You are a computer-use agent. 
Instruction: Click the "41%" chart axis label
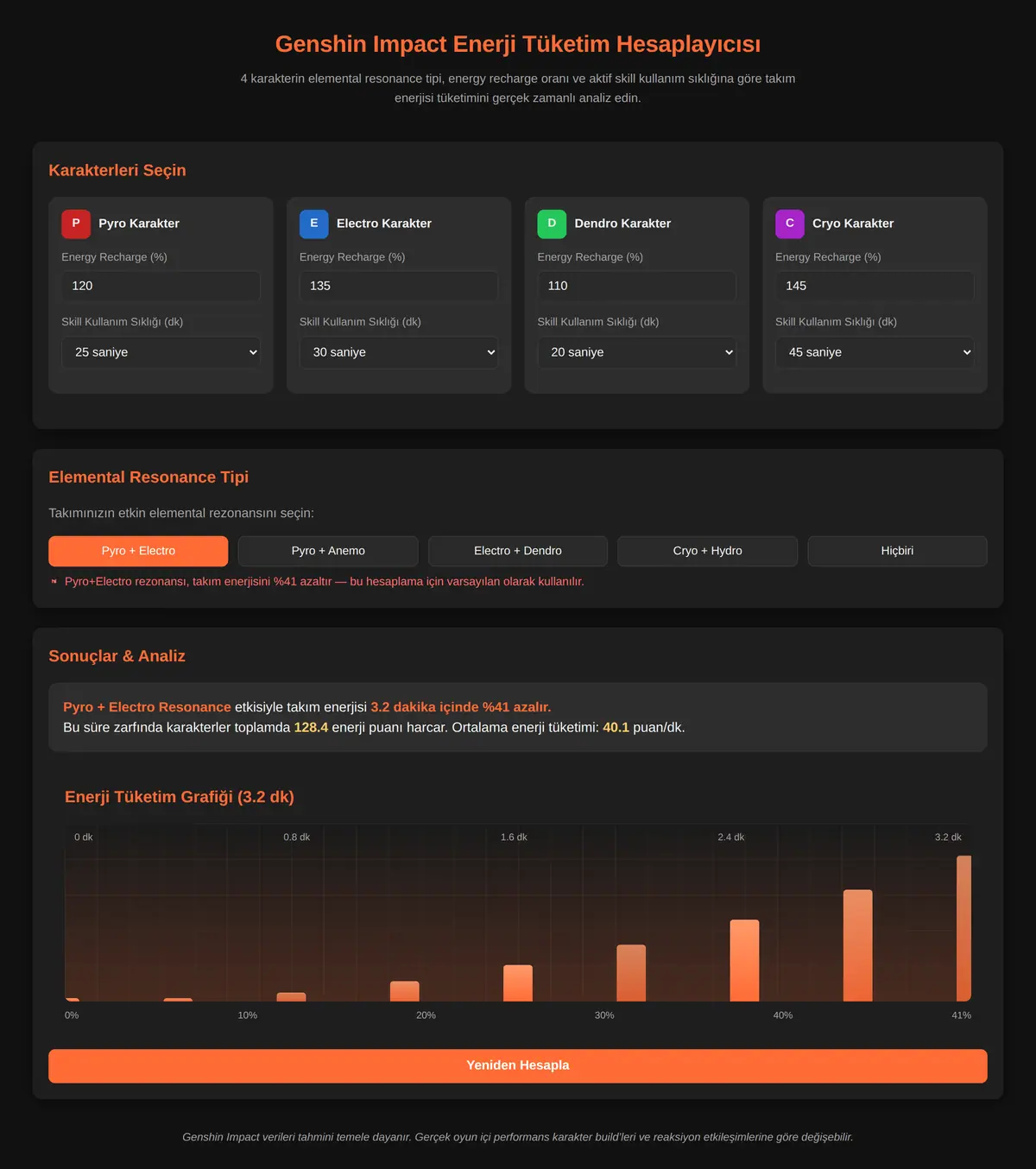coord(961,1015)
